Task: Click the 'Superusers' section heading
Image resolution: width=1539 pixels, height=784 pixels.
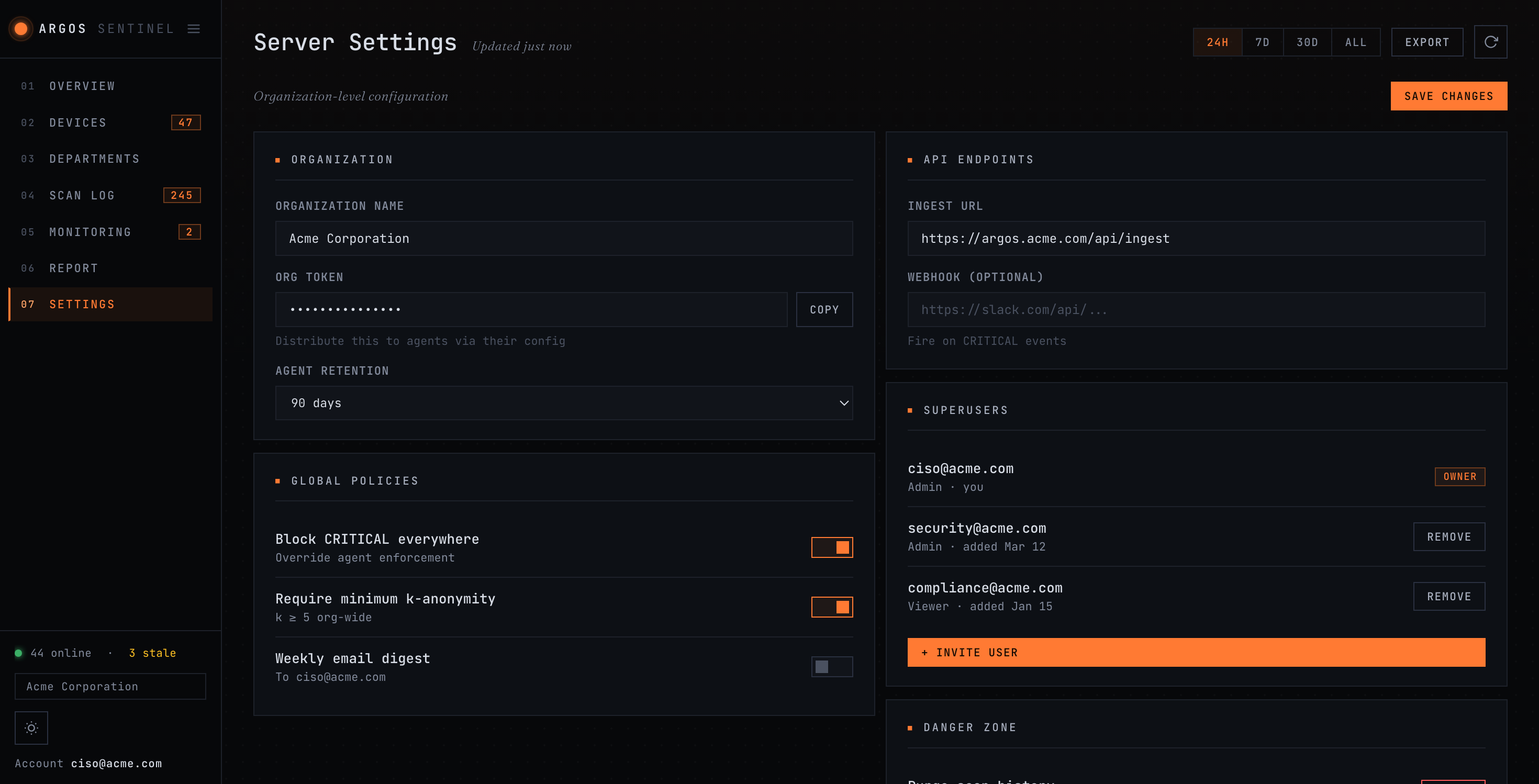Action: coord(965,410)
